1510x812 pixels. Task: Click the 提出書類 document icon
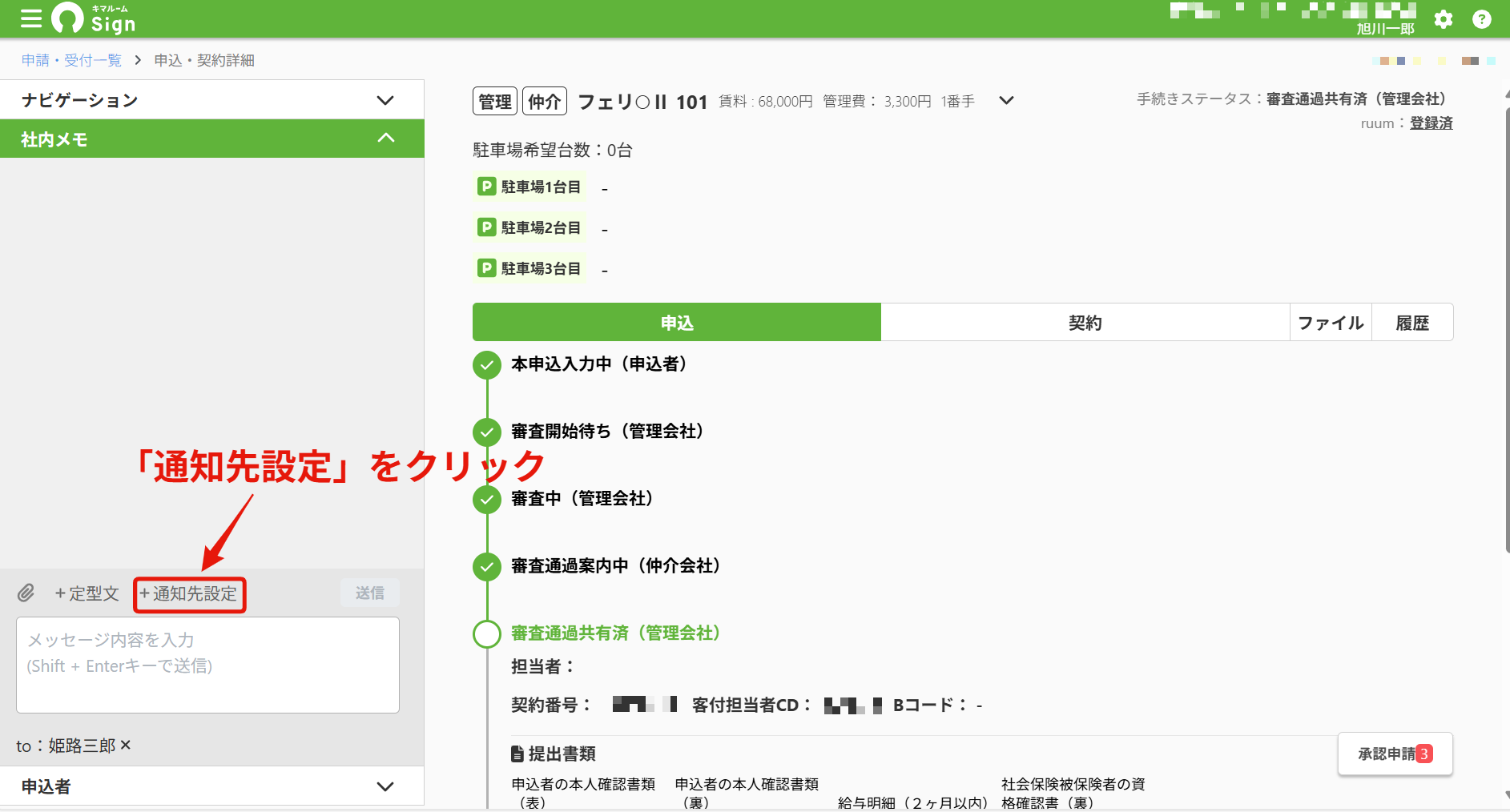click(x=517, y=754)
